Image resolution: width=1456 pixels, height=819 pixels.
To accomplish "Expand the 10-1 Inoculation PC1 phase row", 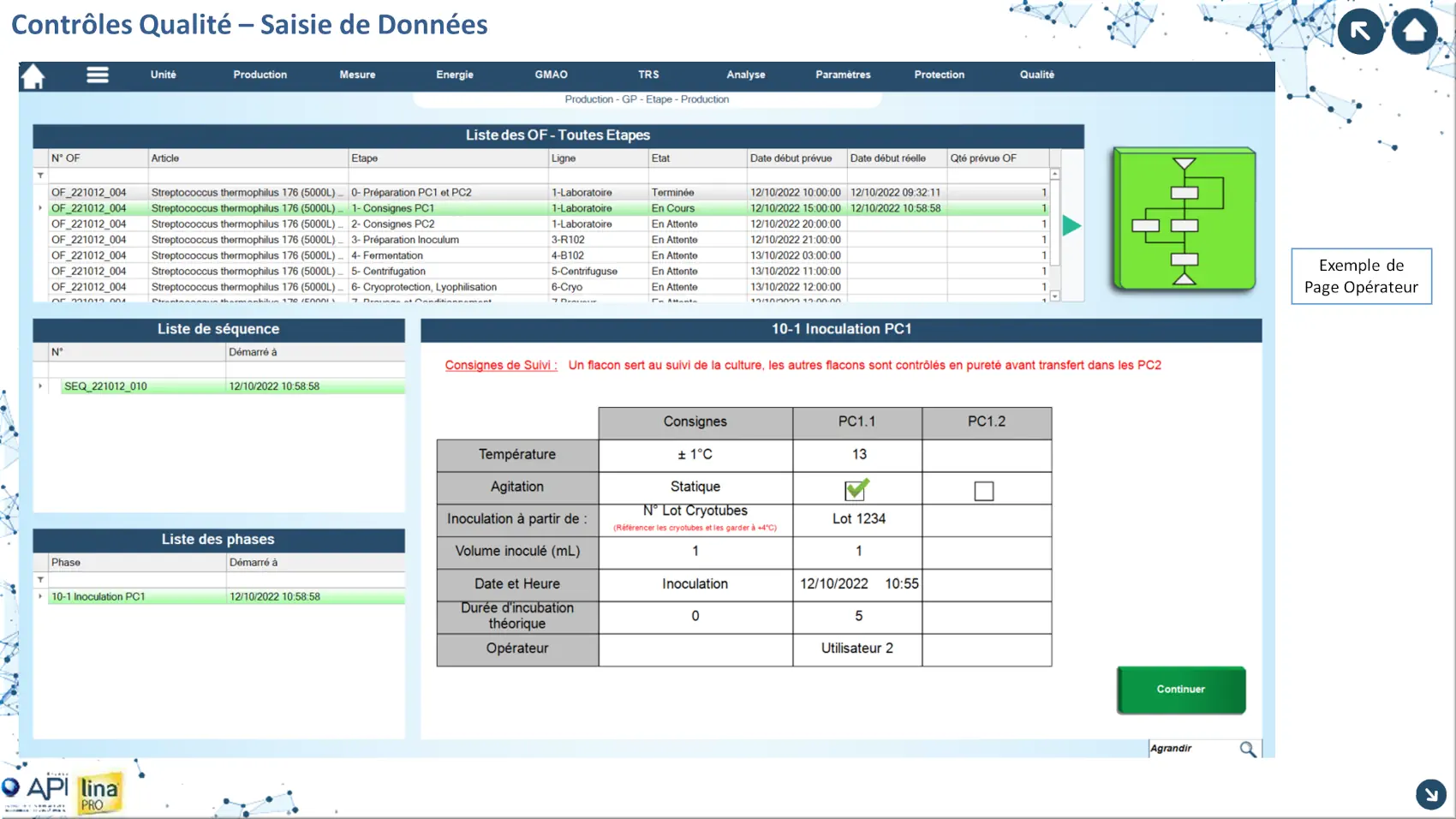I will click(x=40, y=596).
